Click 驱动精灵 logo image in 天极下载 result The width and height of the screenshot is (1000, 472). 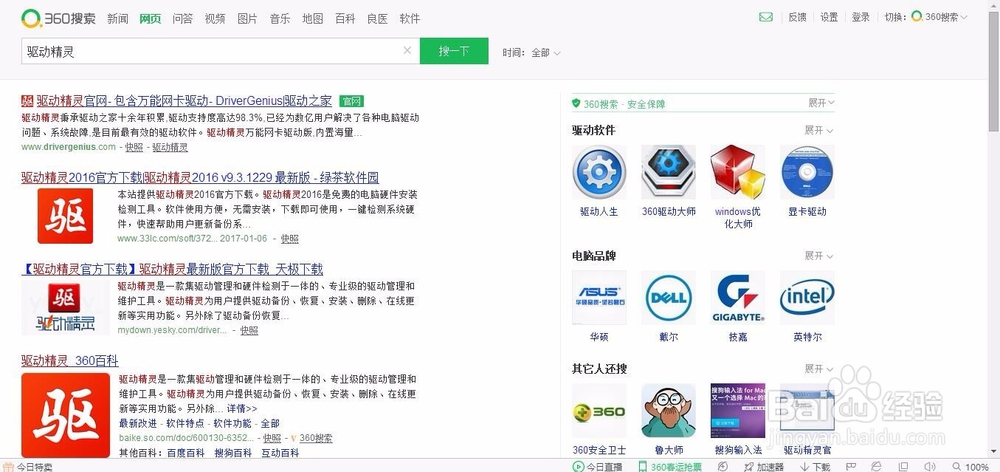[x=65, y=307]
